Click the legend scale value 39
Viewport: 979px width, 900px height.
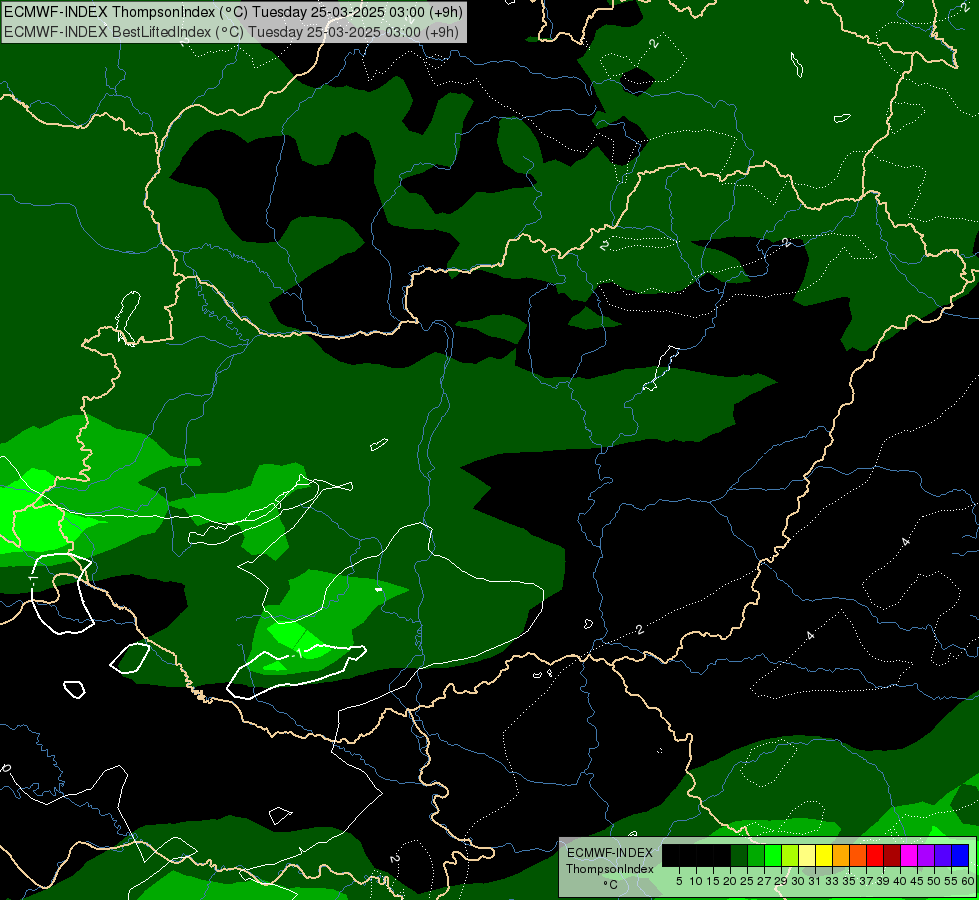pyautogui.click(x=882, y=881)
